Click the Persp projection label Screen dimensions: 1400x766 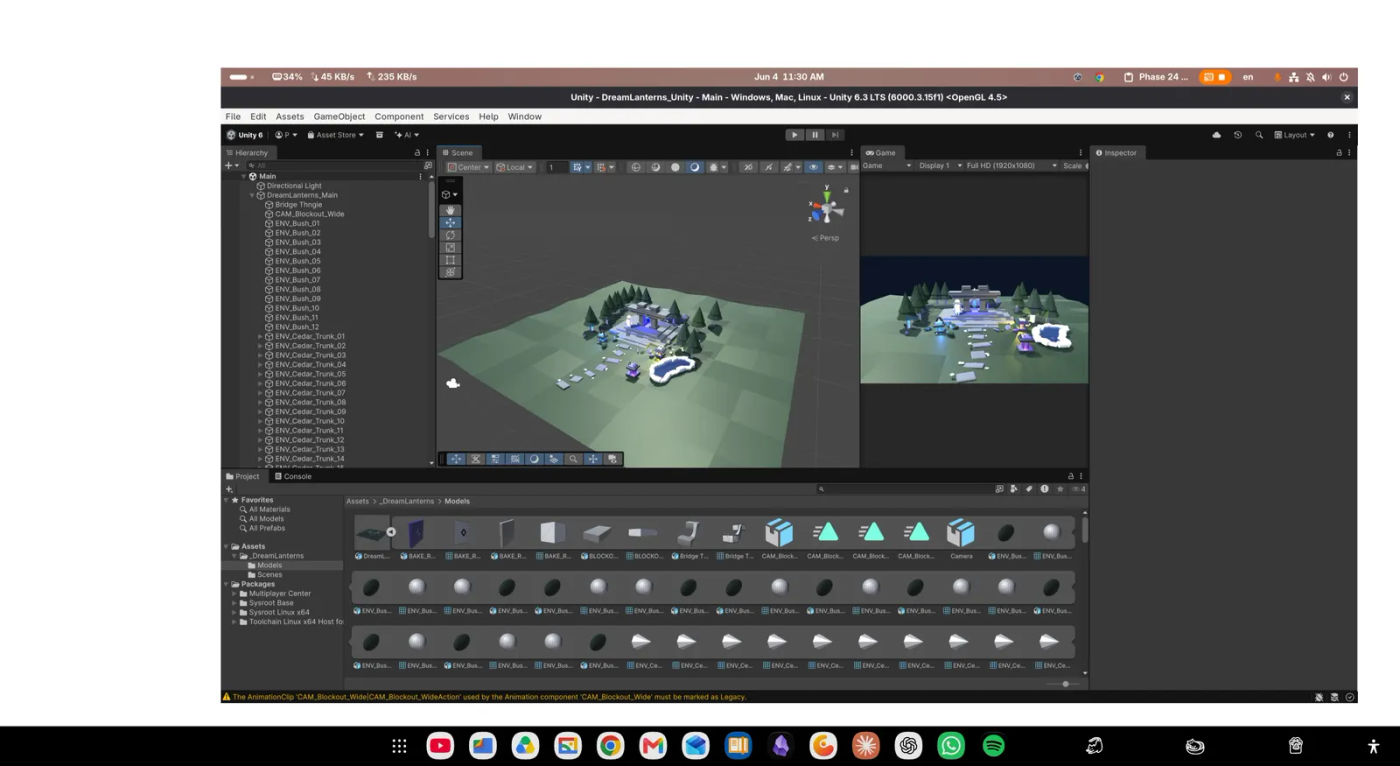pos(825,238)
